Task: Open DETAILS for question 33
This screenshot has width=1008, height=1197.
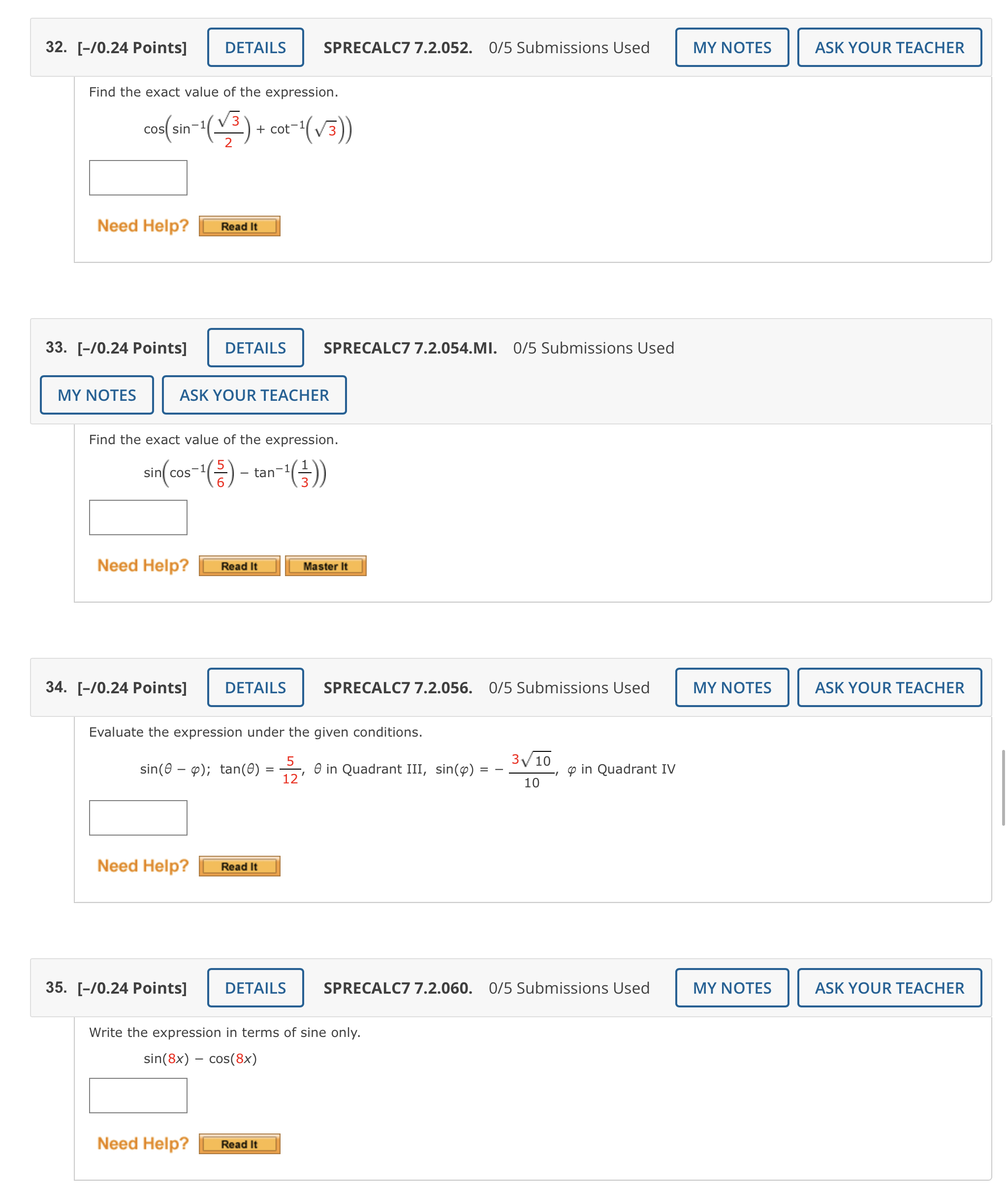Action: pyautogui.click(x=255, y=348)
